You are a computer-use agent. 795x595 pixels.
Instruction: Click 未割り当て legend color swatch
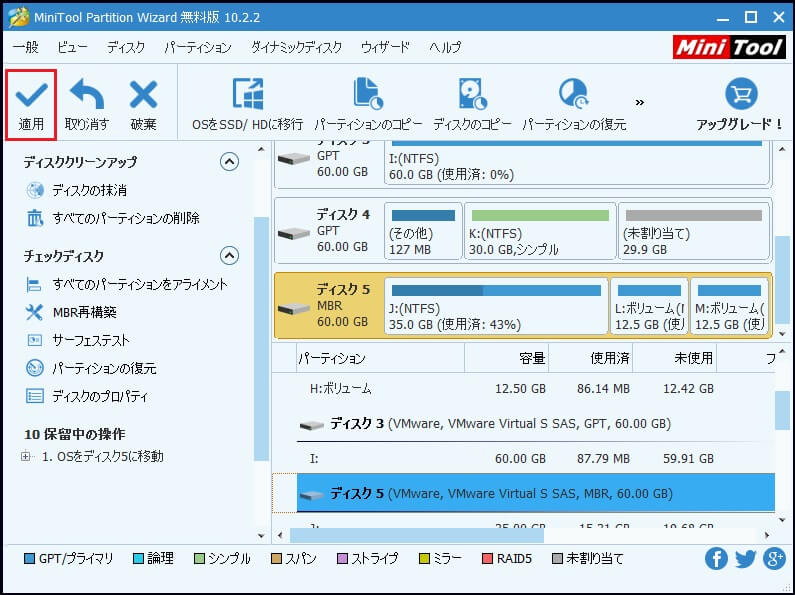pos(557,559)
